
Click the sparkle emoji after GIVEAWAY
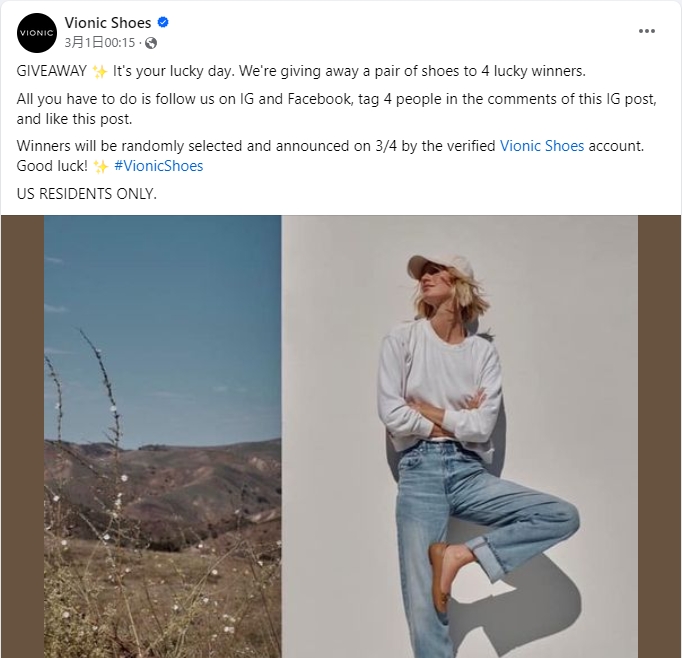pos(100,71)
